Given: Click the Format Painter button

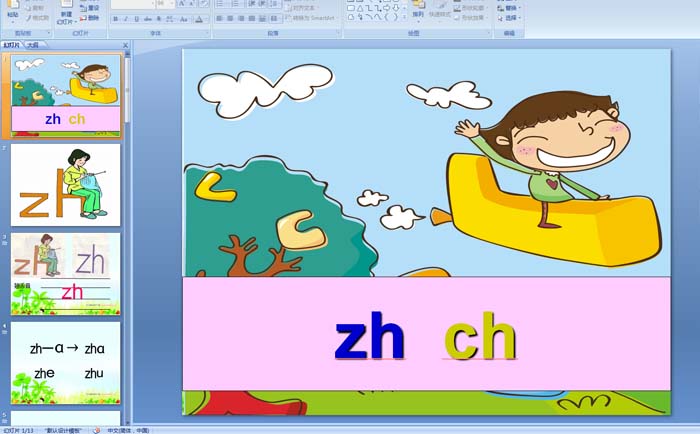Looking at the screenshot, I should pyautogui.click(x=36, y=18).
